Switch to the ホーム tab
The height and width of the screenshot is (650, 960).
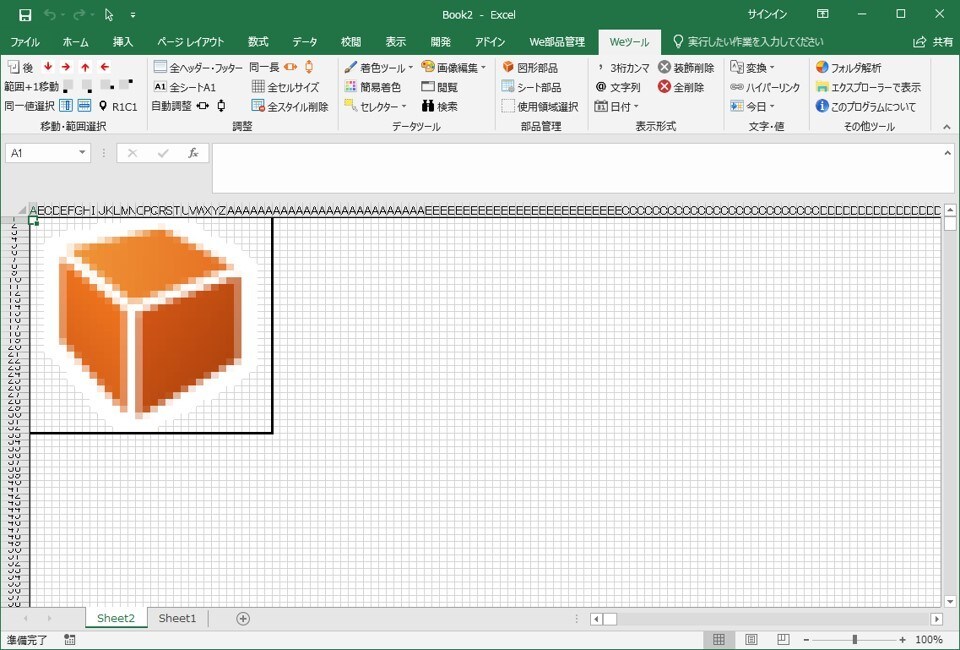tap(75, 42)
